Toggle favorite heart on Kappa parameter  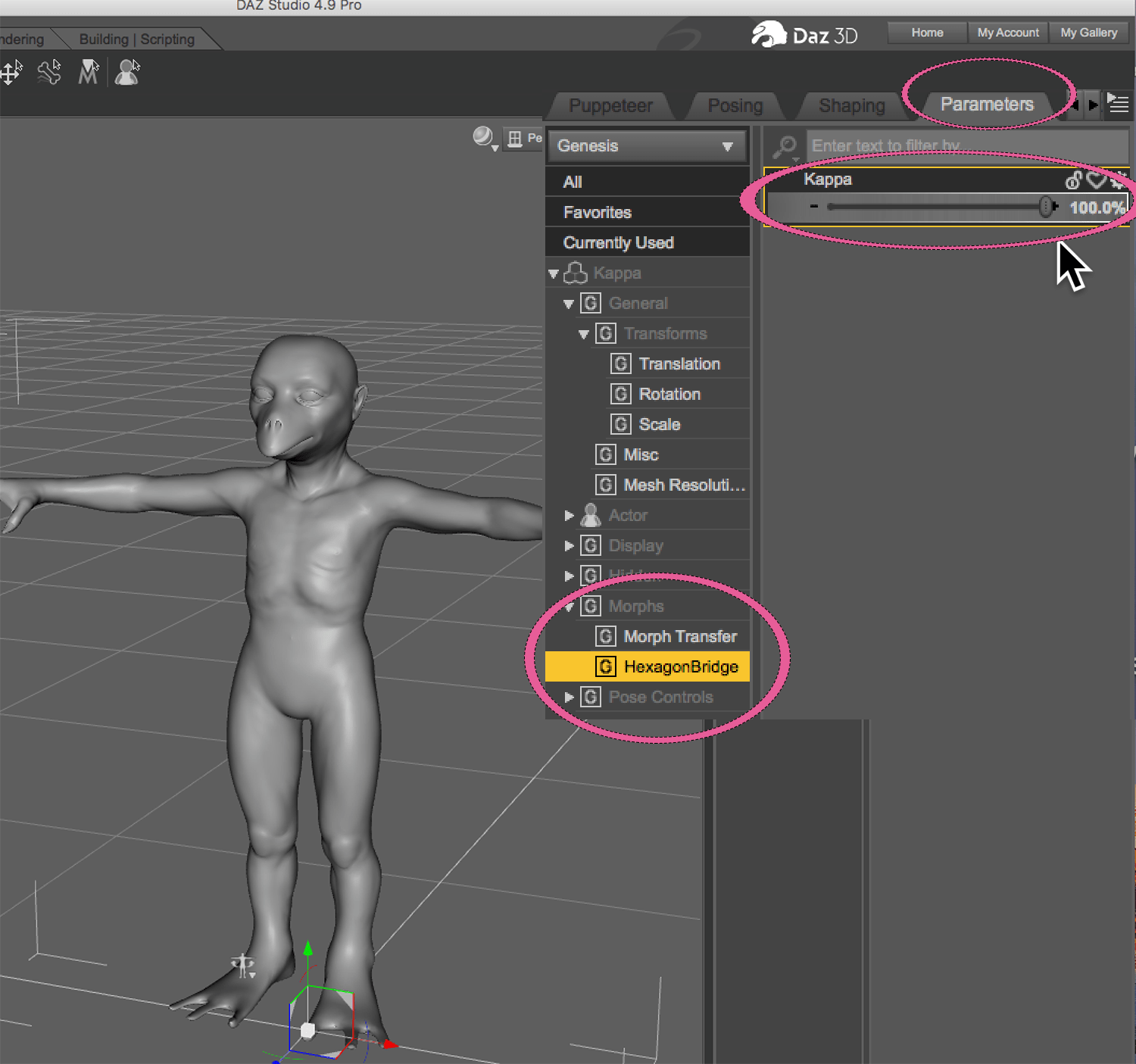click(1095, 180)
